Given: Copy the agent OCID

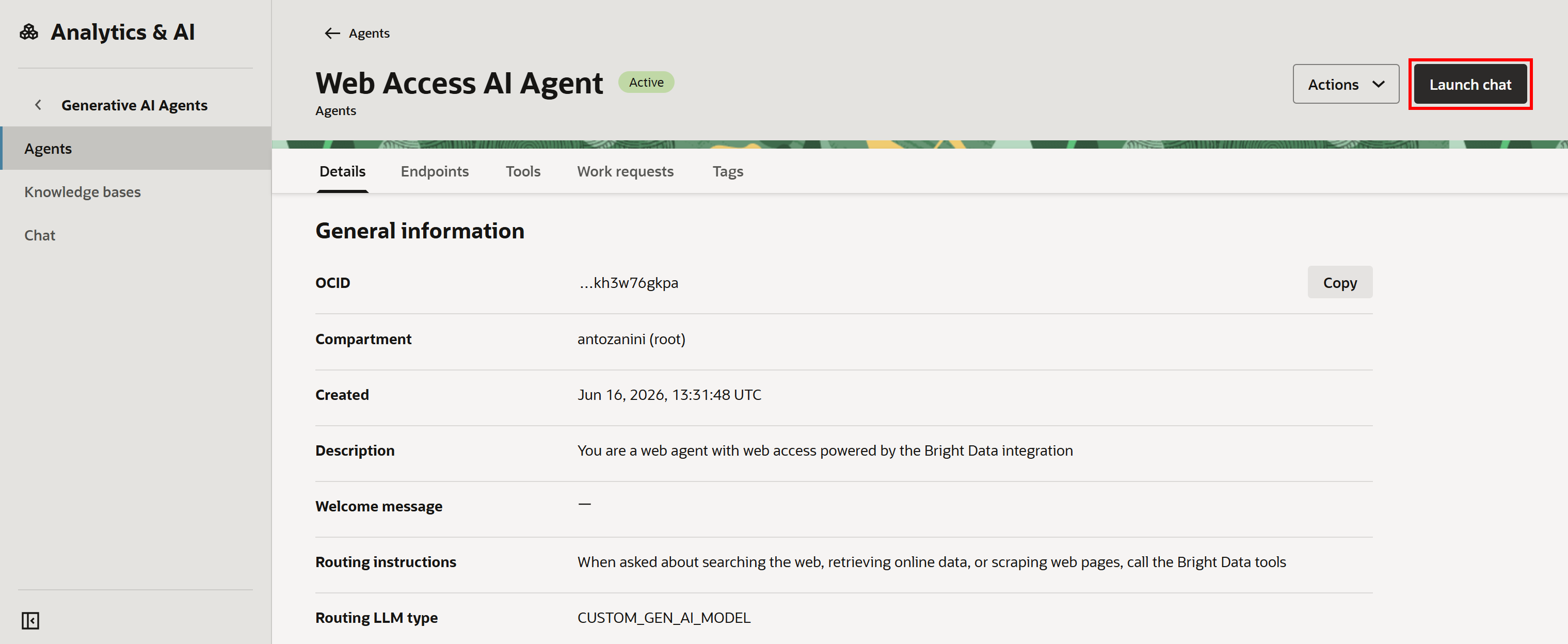Looking at the screenshot, I should pyautogui.click(x=1339, y=282).
